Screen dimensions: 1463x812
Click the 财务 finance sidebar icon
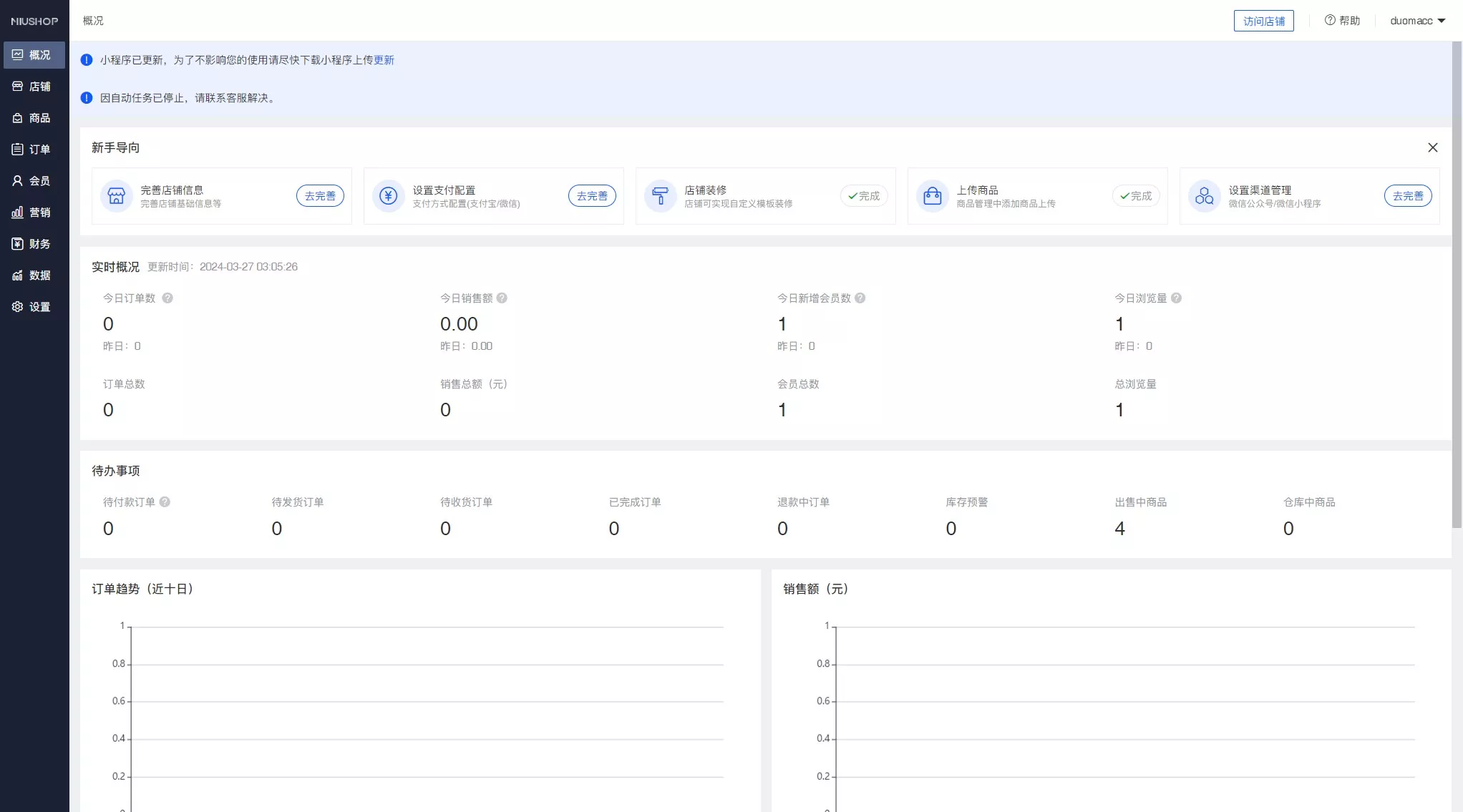point(18,244)
